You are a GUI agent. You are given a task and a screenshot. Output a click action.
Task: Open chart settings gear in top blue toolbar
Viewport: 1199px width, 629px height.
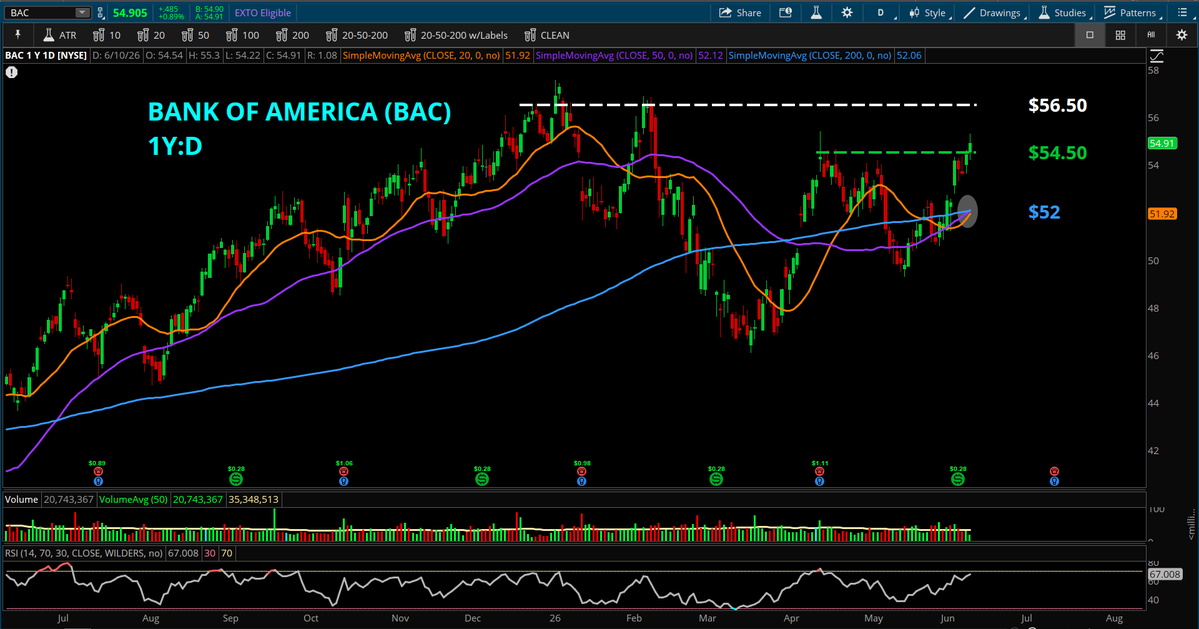pos(847,13)
